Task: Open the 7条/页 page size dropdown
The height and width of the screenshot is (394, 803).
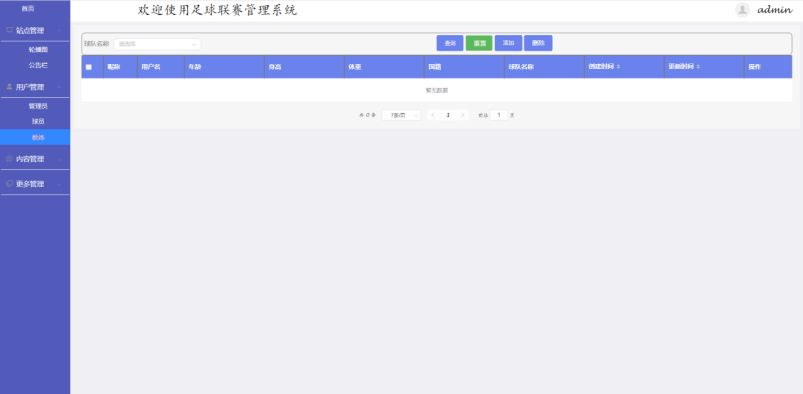Action: 402,115
